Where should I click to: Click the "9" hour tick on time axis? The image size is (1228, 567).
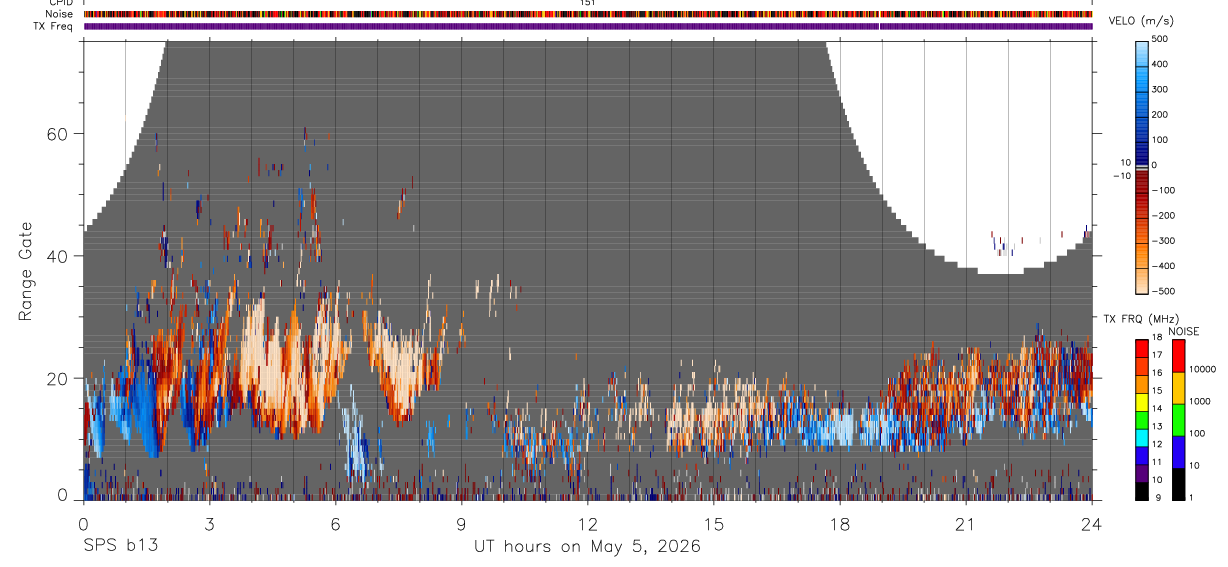click(461, 524)
